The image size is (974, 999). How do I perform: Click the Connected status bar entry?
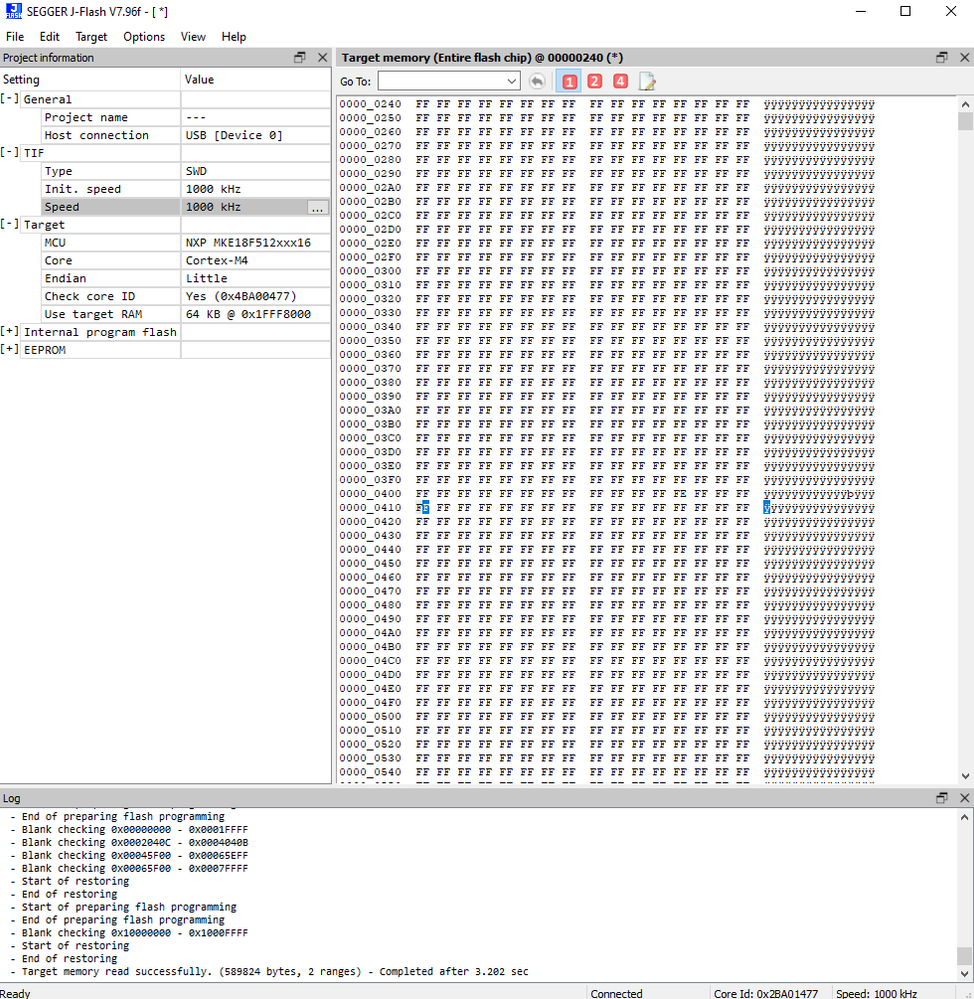pyautogui.click(x=617, y=993)
